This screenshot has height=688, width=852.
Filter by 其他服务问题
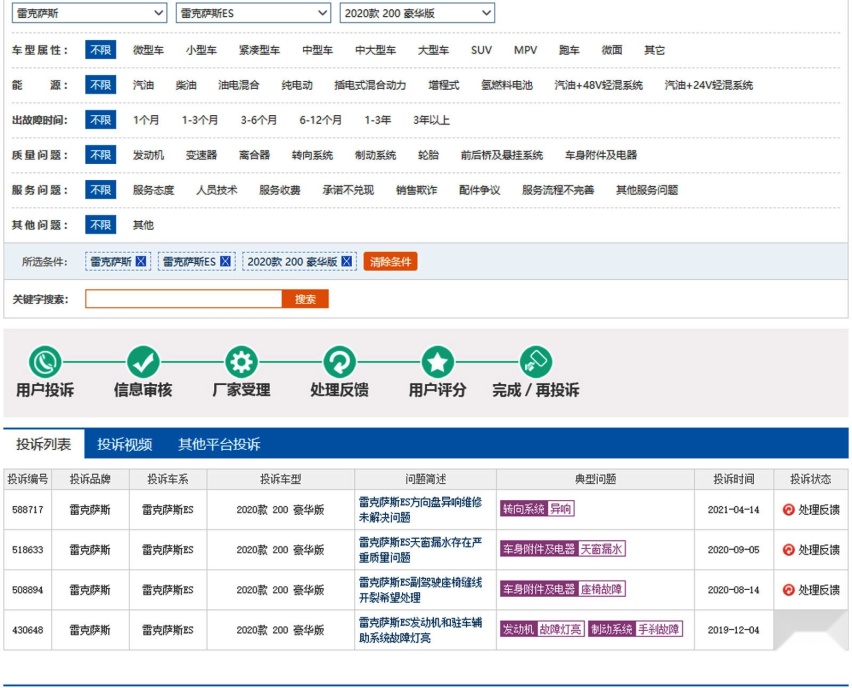click(x=647, y=190)
